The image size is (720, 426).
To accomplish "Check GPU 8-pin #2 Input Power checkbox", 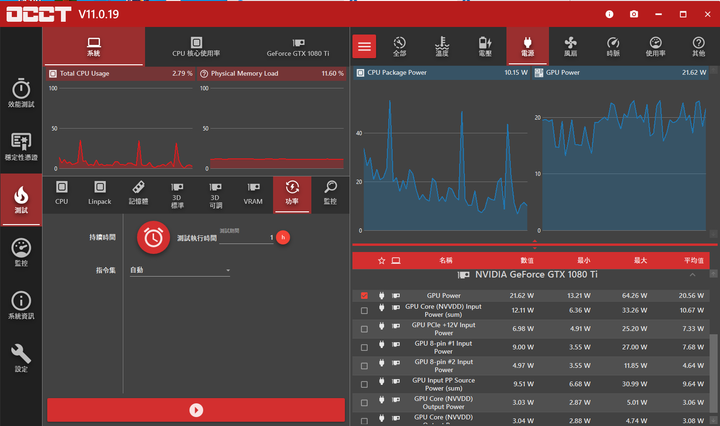I will point(364,366).
